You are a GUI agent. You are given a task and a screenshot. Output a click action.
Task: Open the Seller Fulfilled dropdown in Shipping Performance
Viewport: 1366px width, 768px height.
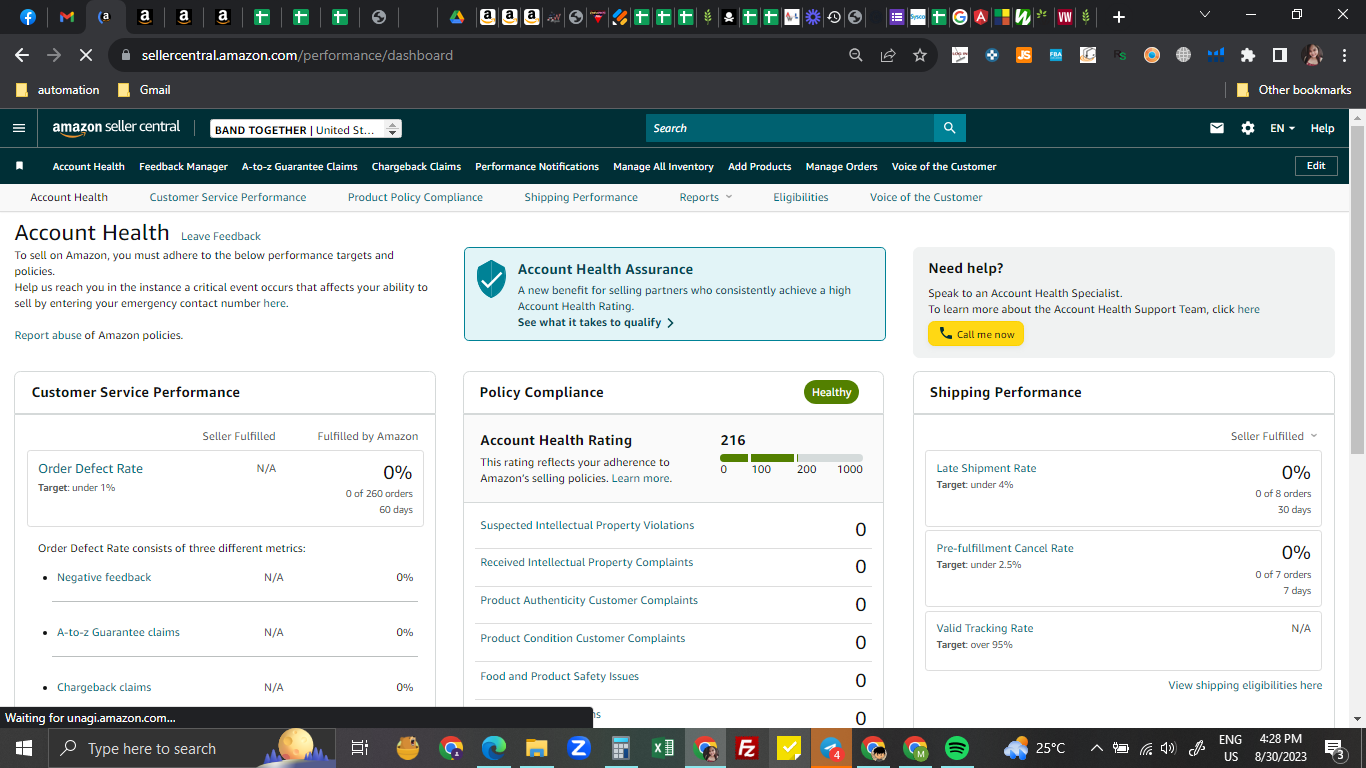[x=1274, y=436]
